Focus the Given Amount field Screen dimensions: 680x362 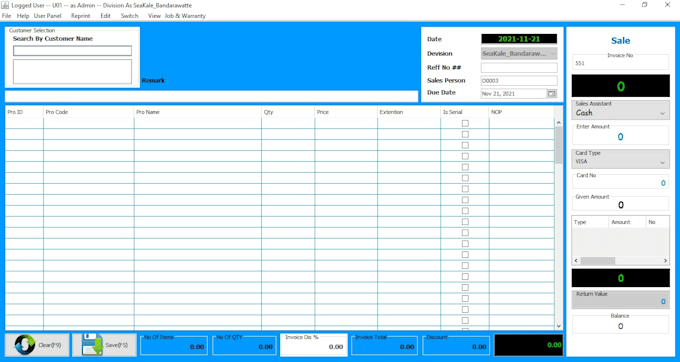[x=621, y=205]
